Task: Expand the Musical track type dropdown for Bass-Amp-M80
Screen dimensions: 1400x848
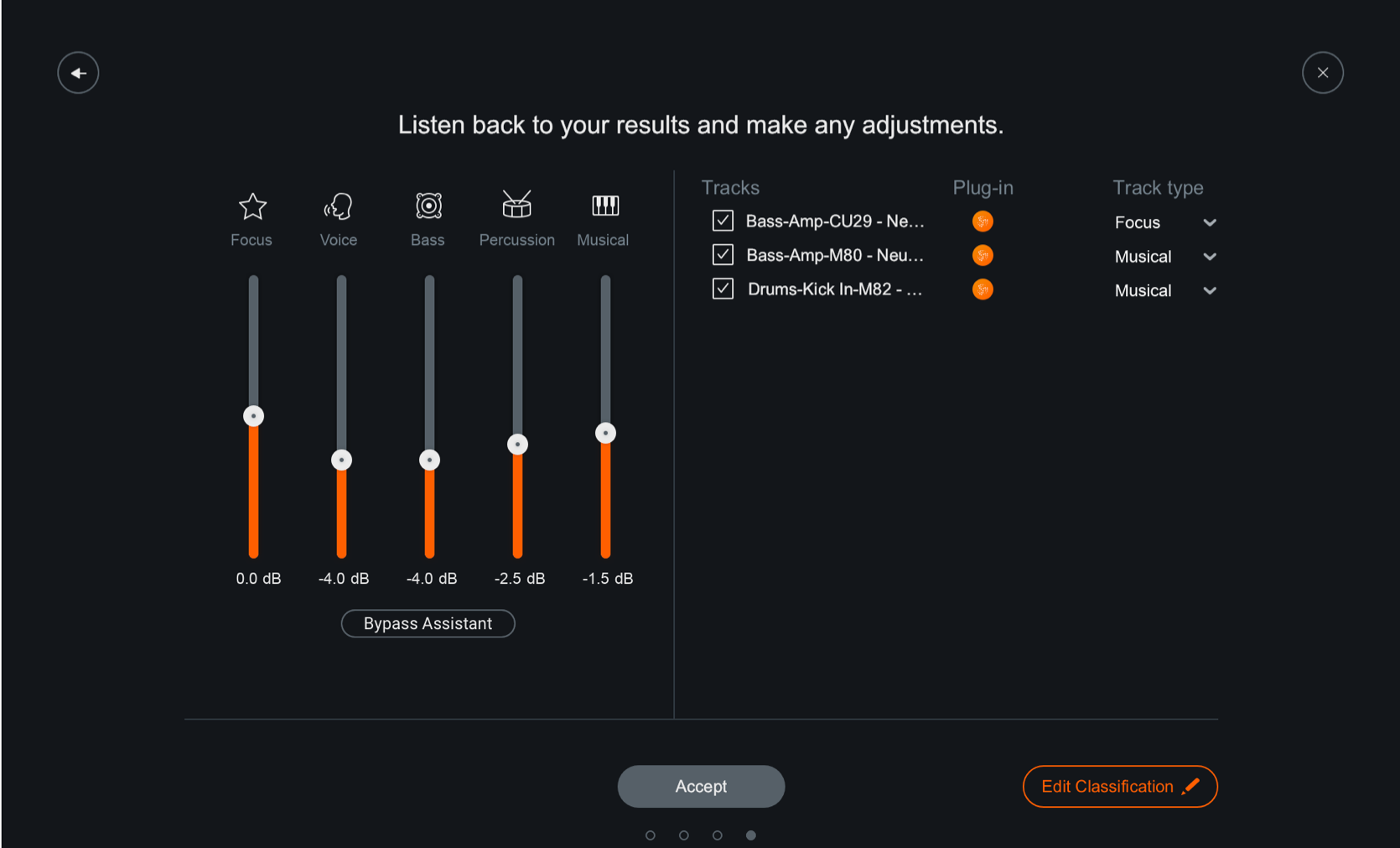Action: 1165,257
